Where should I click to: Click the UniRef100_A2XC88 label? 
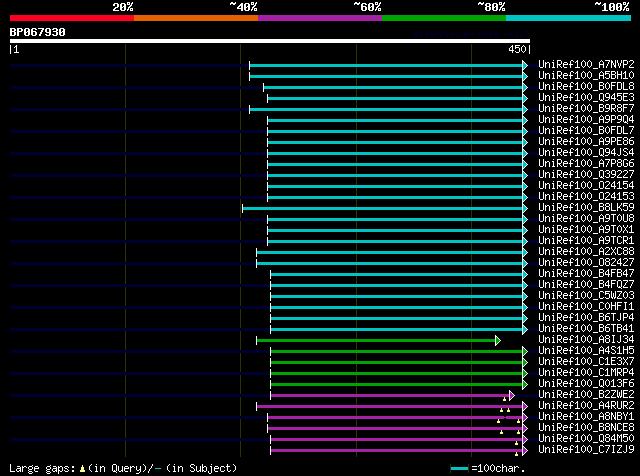click(586, 252)
